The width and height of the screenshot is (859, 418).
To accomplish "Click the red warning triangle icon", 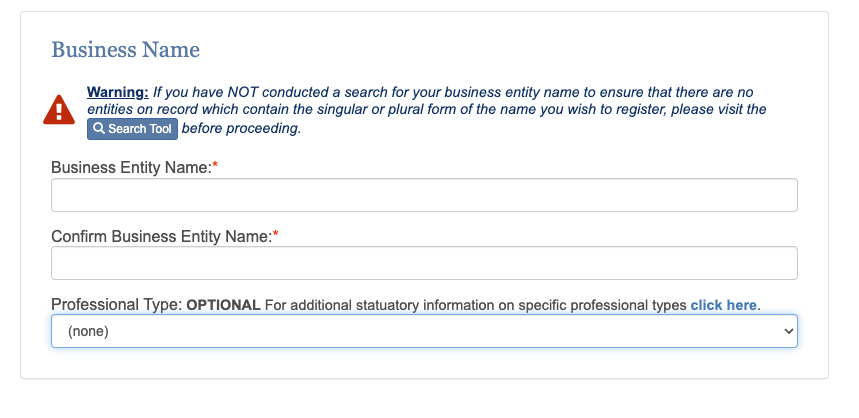I will 59,110.
